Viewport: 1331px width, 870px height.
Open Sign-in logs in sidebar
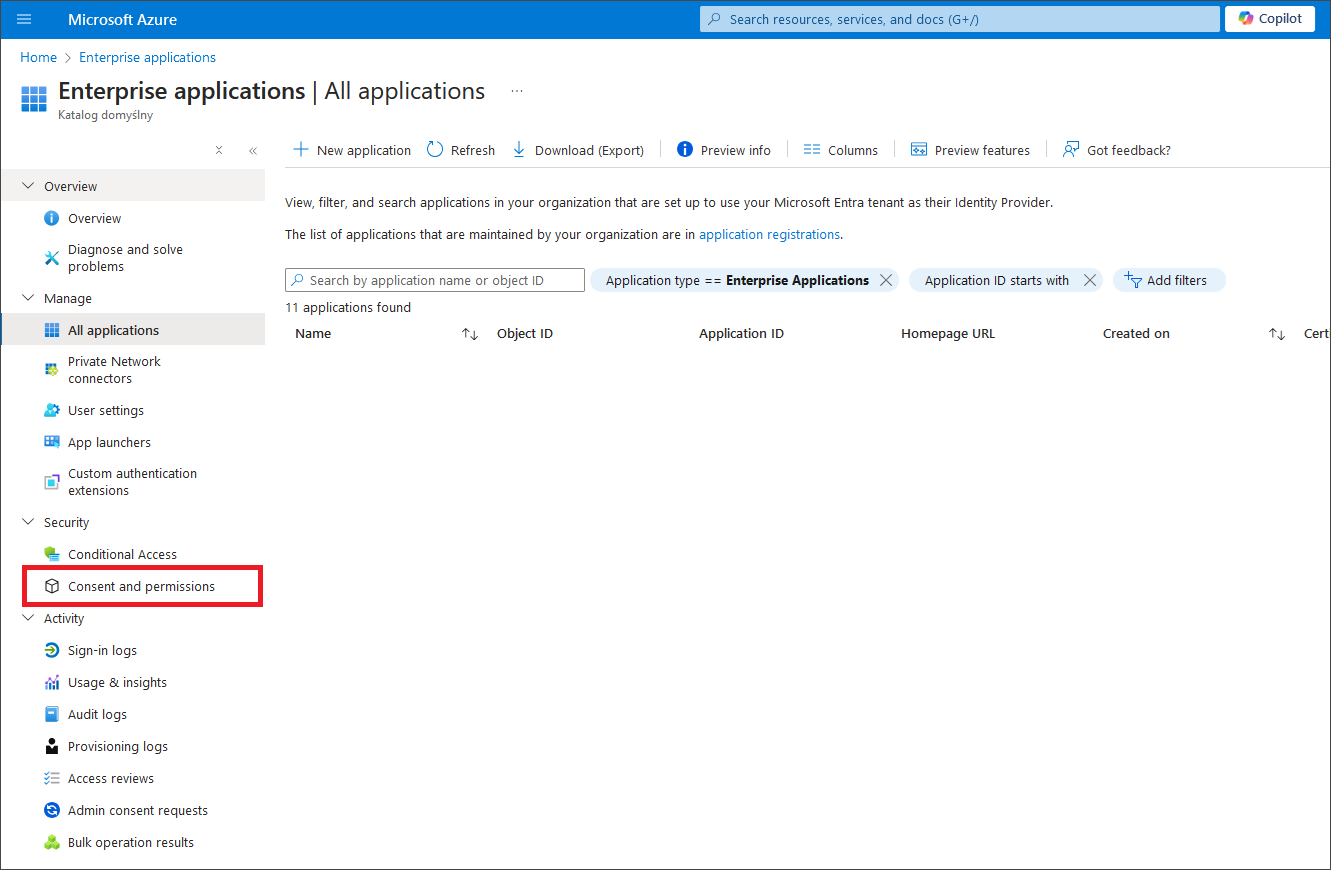(x=102, y=650)
